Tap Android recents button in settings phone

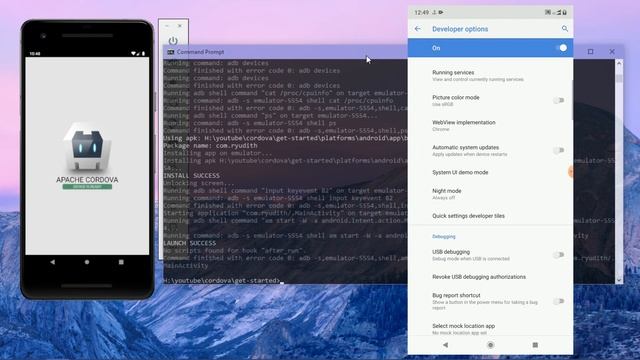535,345
